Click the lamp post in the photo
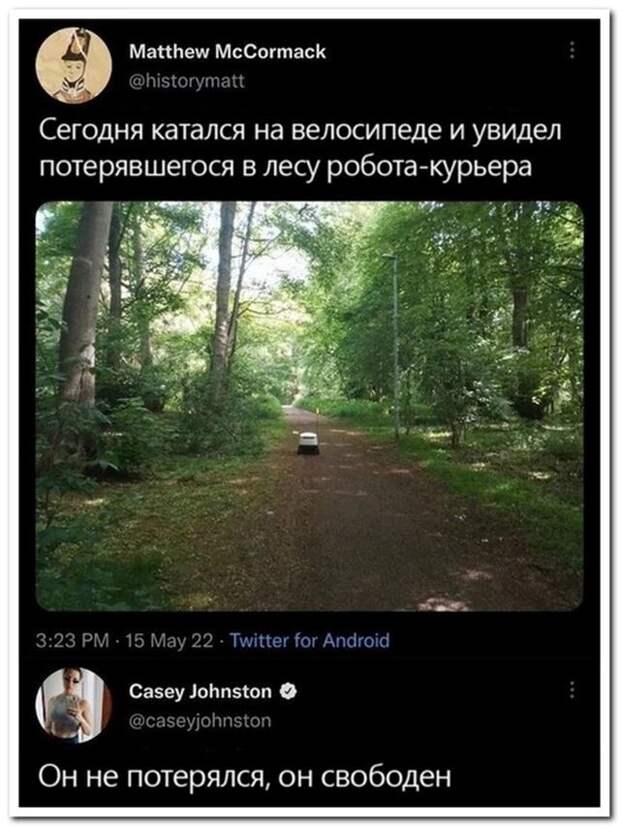The height and width of the screenshot is (827, 620). 394,345
